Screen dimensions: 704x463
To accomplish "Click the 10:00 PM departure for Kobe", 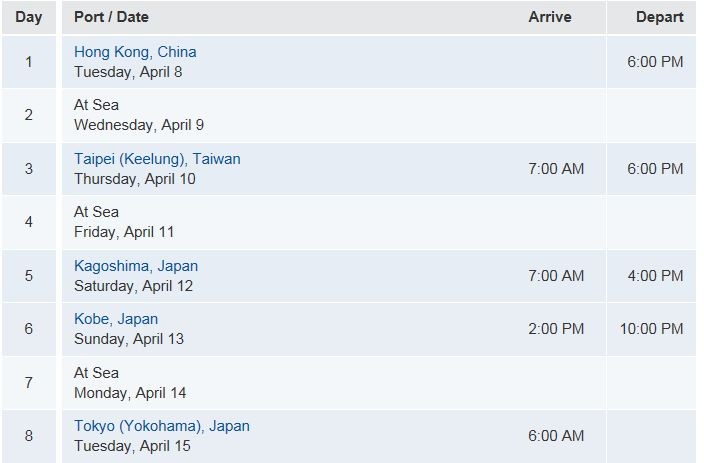I will (651, 329).
